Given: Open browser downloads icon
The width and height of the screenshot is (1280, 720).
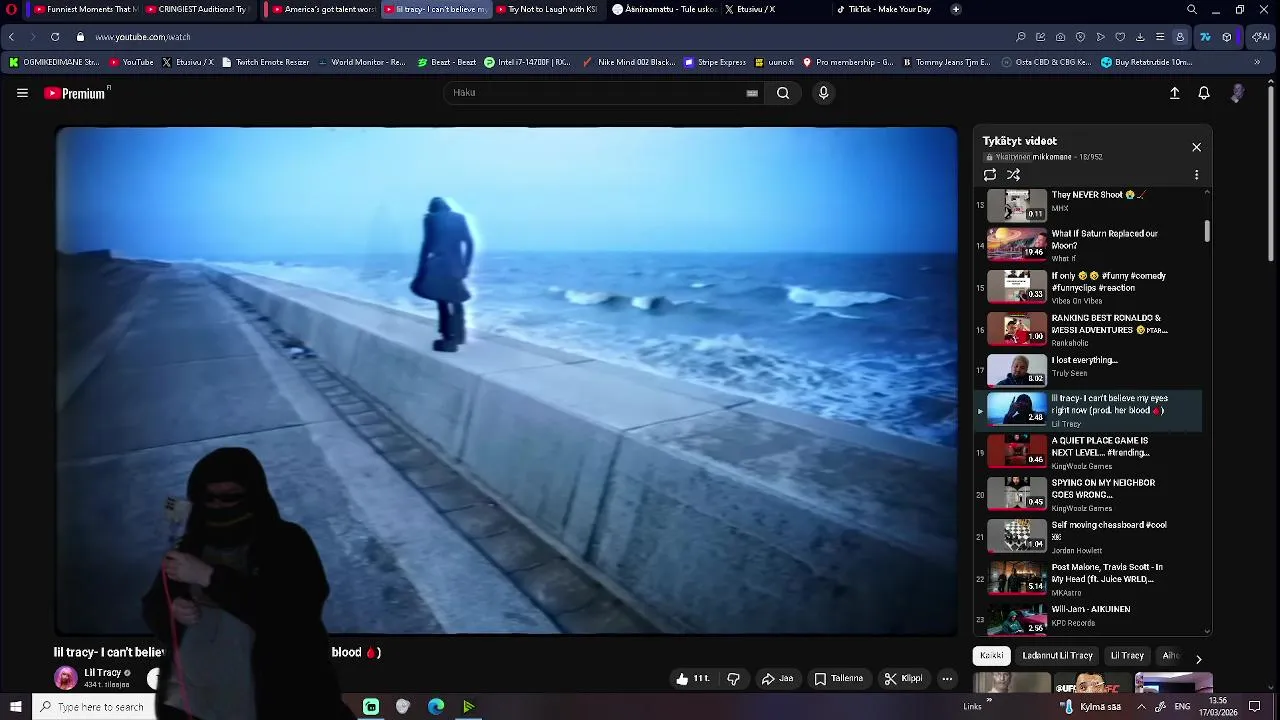Looking at the screenshot, I should pos(1140,37).
